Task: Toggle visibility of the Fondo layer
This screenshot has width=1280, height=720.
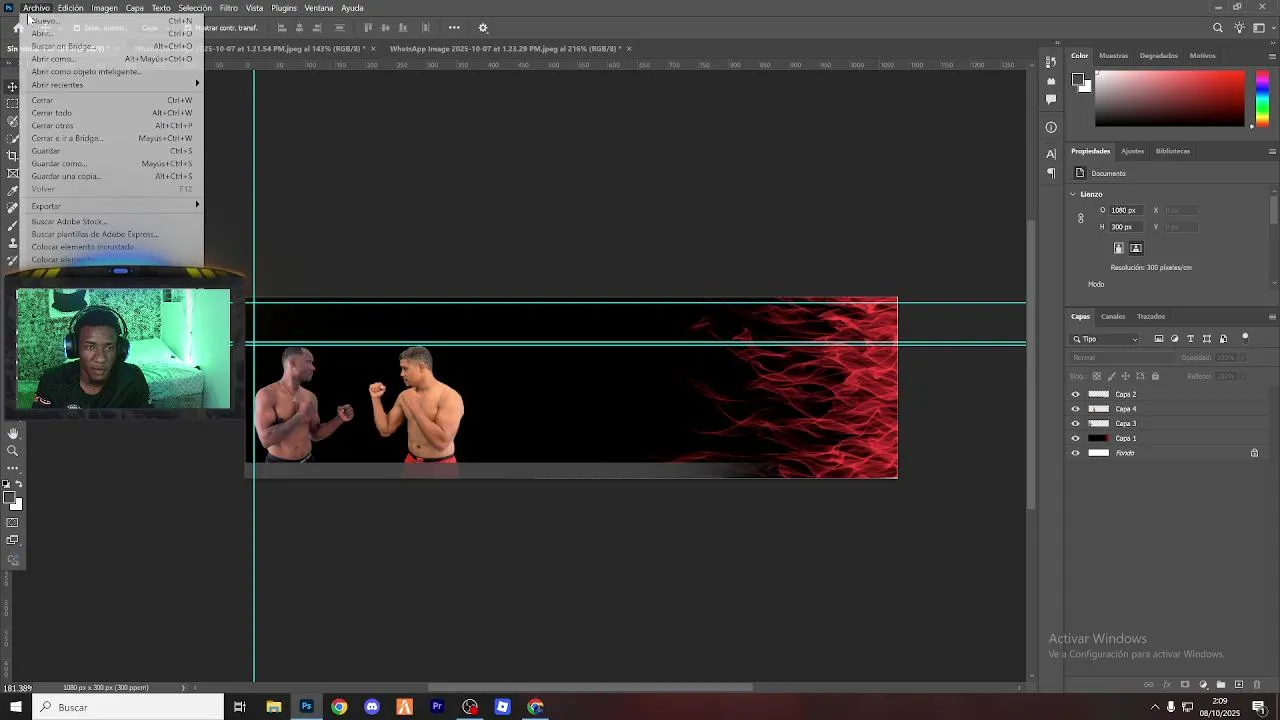Action: [x=1076, y=453]
